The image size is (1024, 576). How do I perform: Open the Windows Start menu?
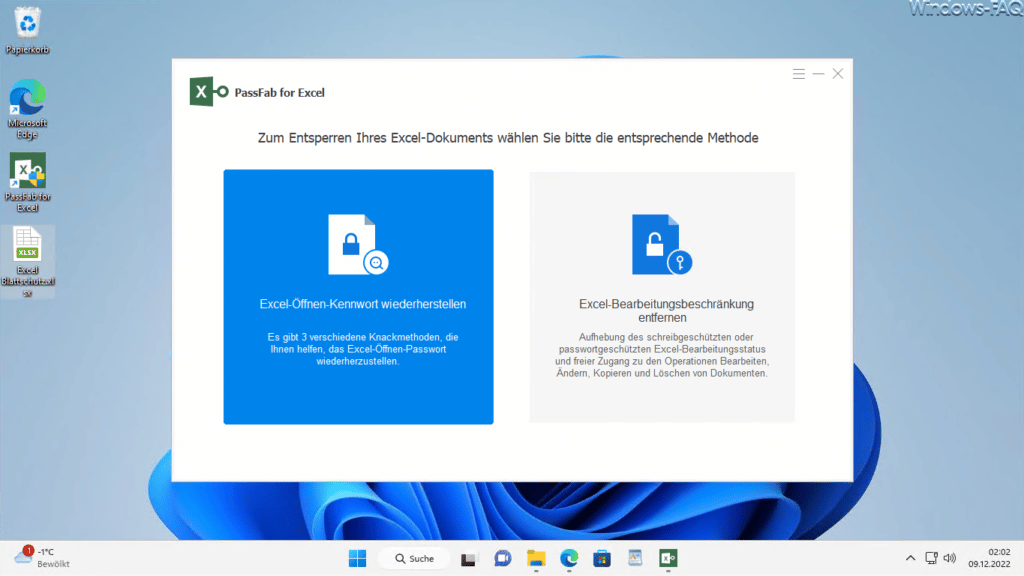pyautogui.click(x=357, y=558)
